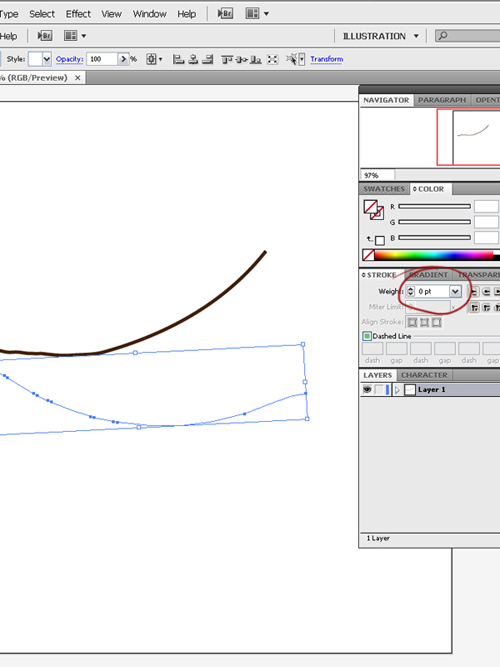
Task: Click the STROKE panel tab
Action: coord(380,275)
